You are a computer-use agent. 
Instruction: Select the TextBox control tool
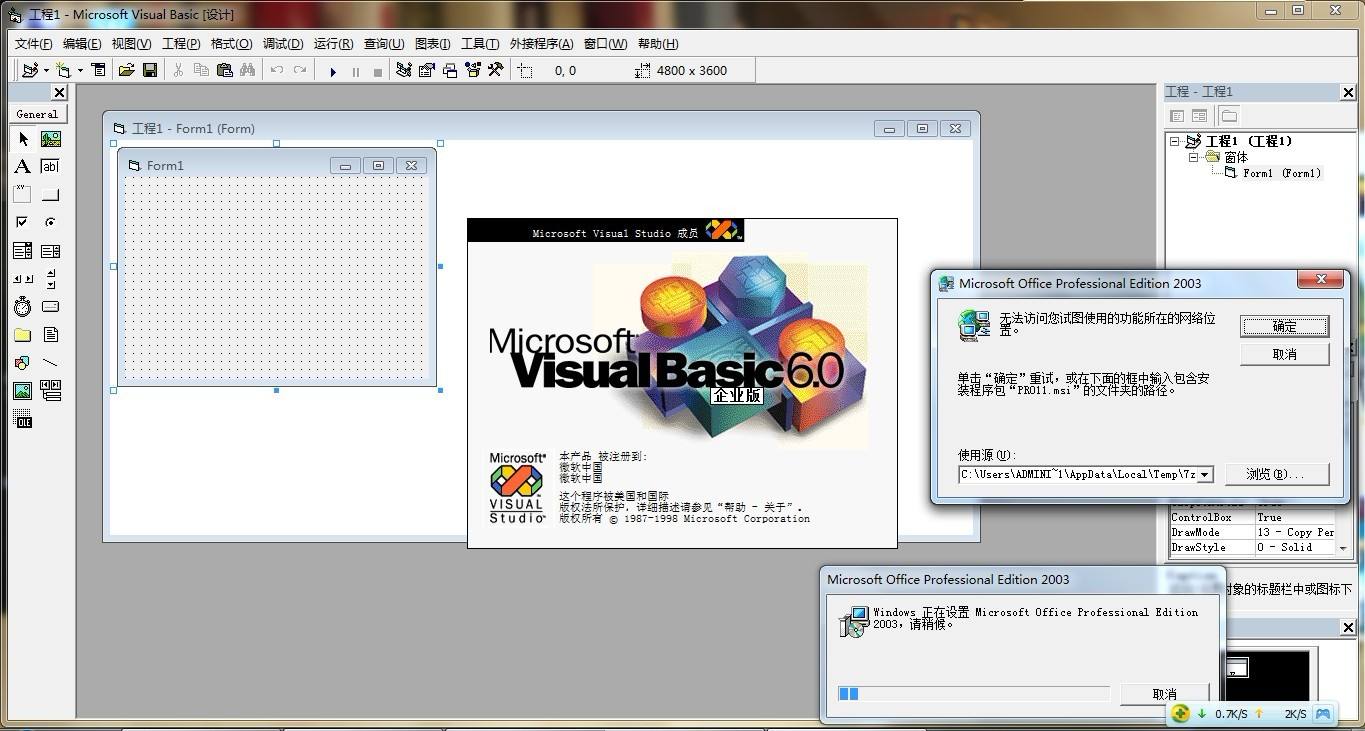[x=50, y=166]
